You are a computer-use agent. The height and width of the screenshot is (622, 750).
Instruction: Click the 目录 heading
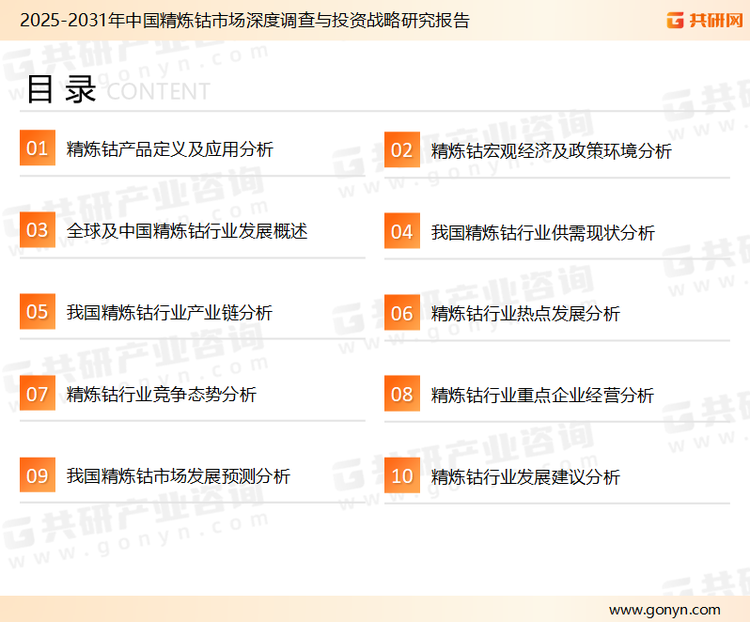[x=61, y=89]
